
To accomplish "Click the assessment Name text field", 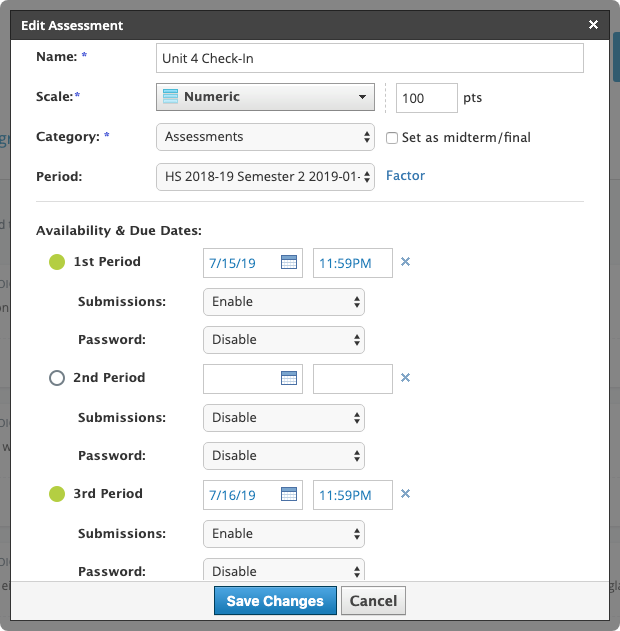I will tap(369, 58).
